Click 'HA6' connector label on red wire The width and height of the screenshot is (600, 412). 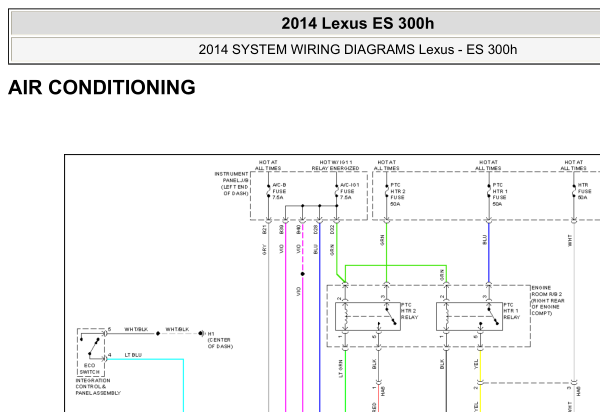383,391
